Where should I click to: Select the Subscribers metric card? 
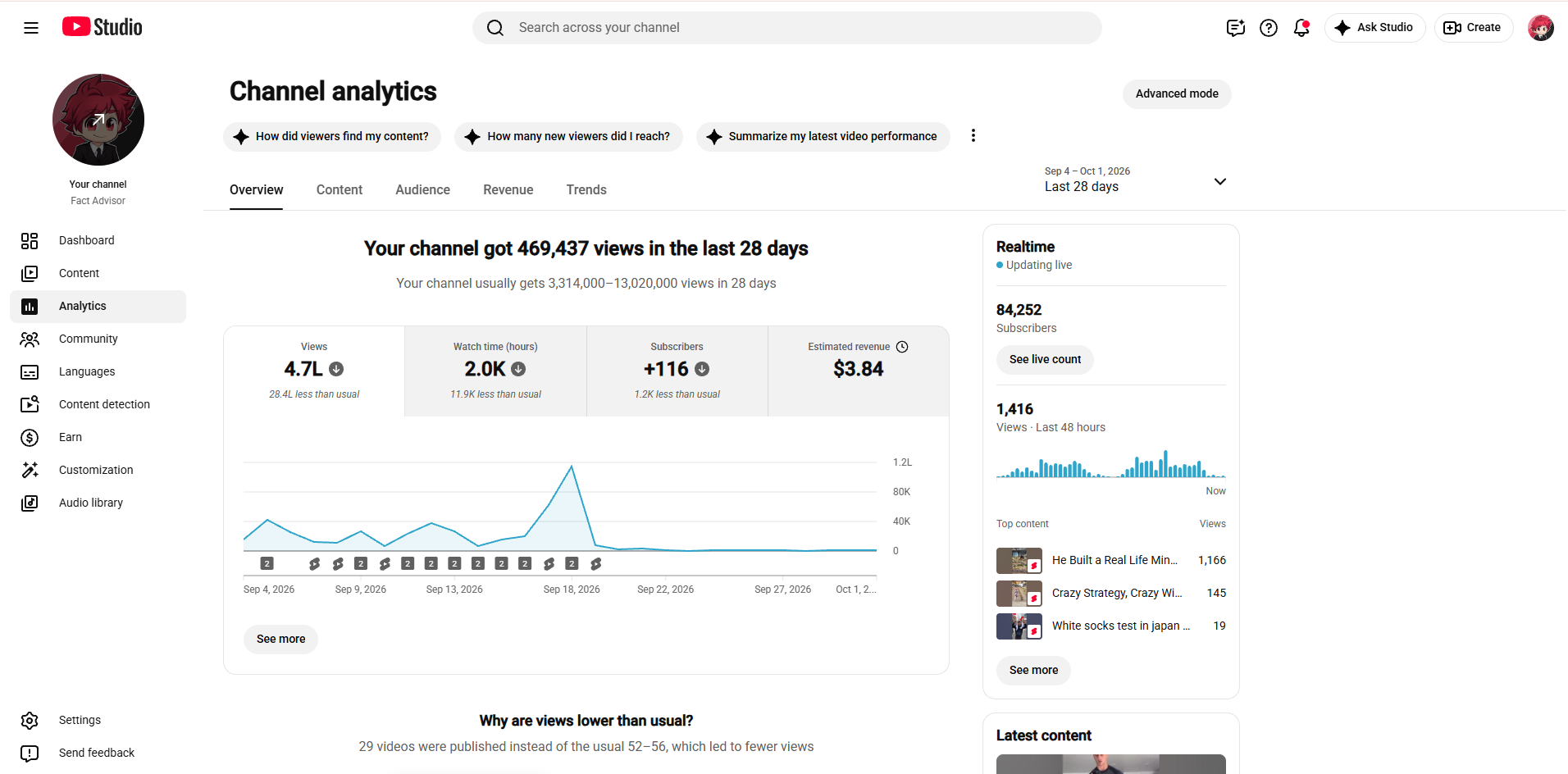click(x=677, y=371)
